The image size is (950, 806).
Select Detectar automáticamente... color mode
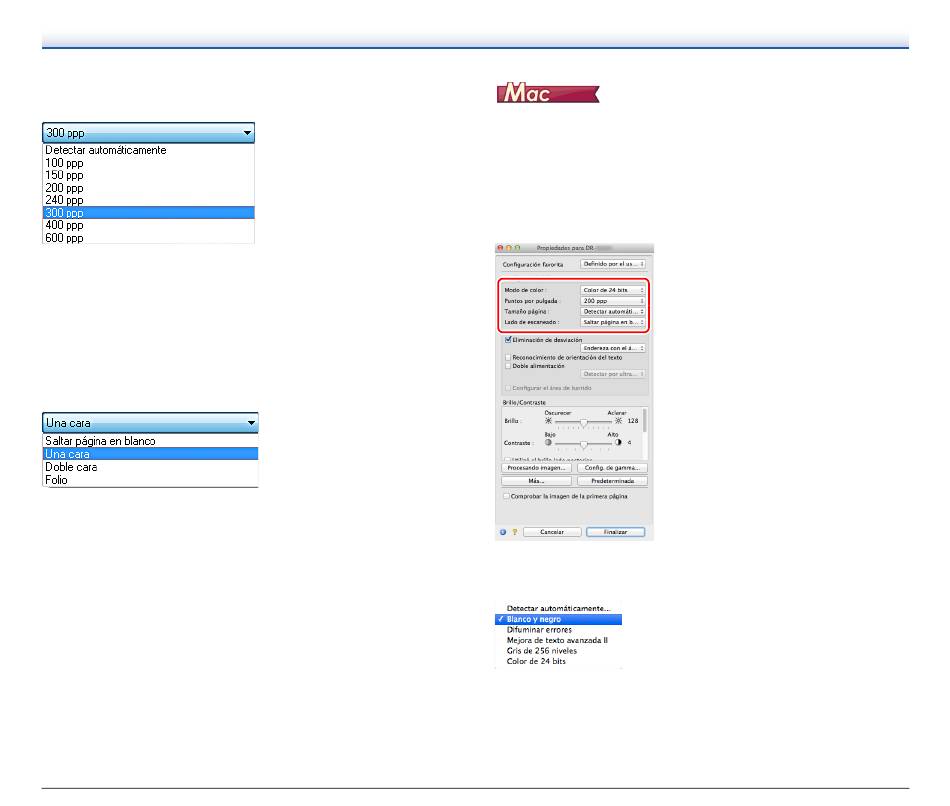559,608
